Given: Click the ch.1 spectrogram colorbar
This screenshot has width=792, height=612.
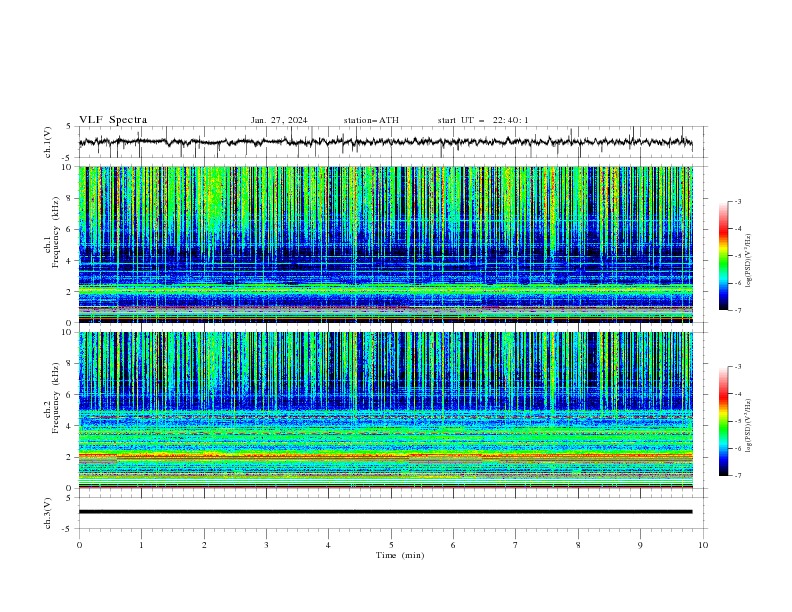Looking at the screenshot, I should (x=723, y=256).
